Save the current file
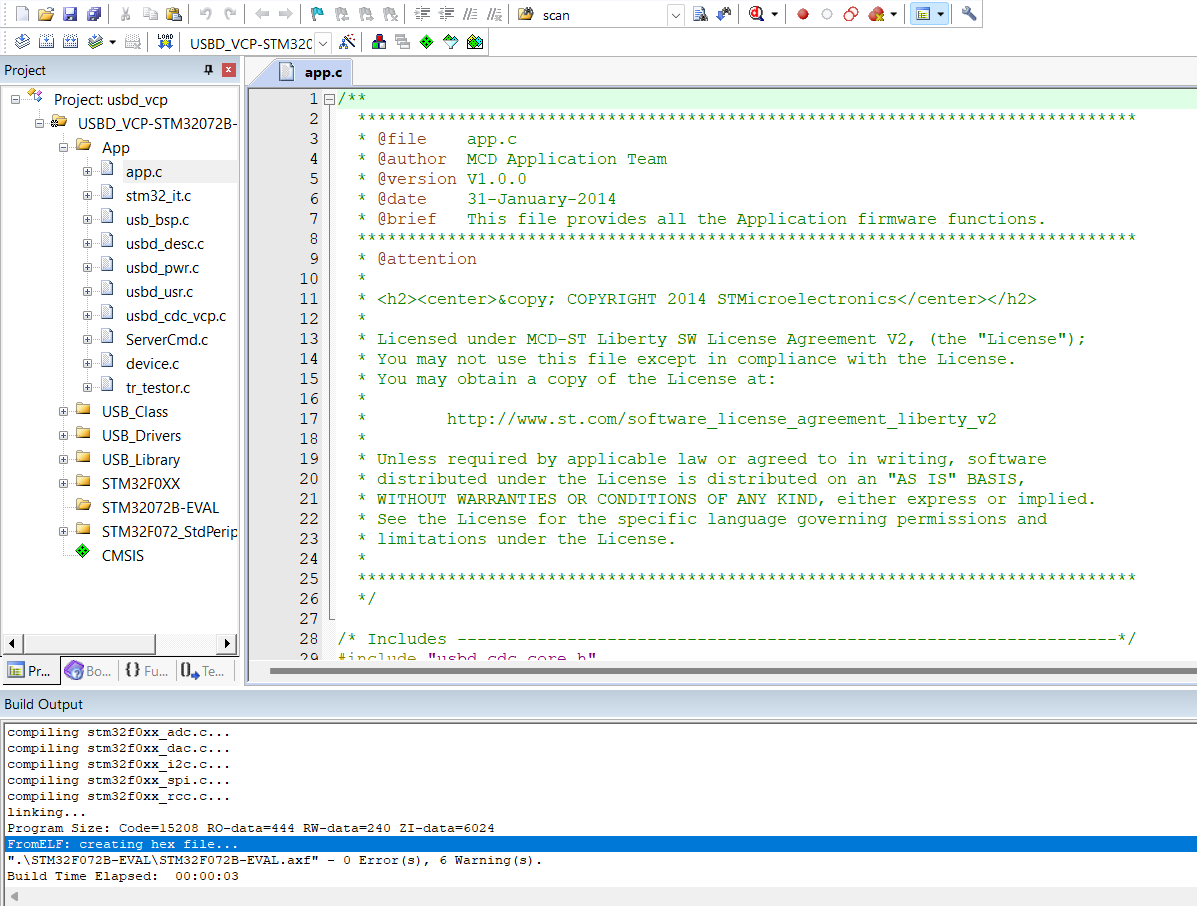The image size is (1197, 906). [70, 15]
